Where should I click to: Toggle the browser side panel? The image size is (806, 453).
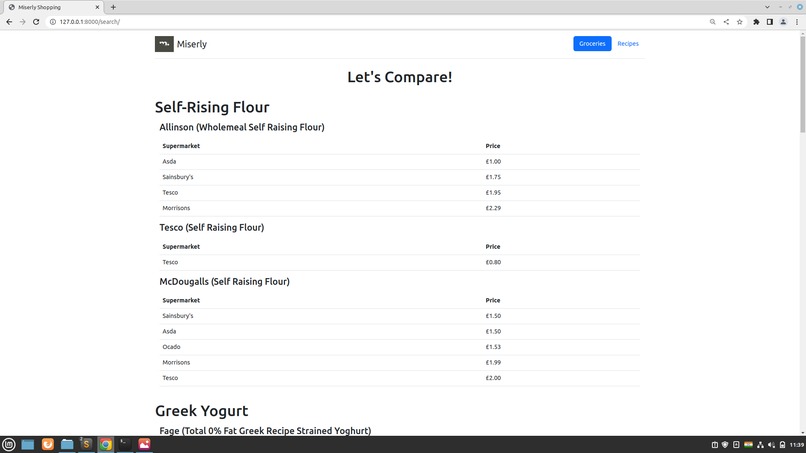coord(770,22)
